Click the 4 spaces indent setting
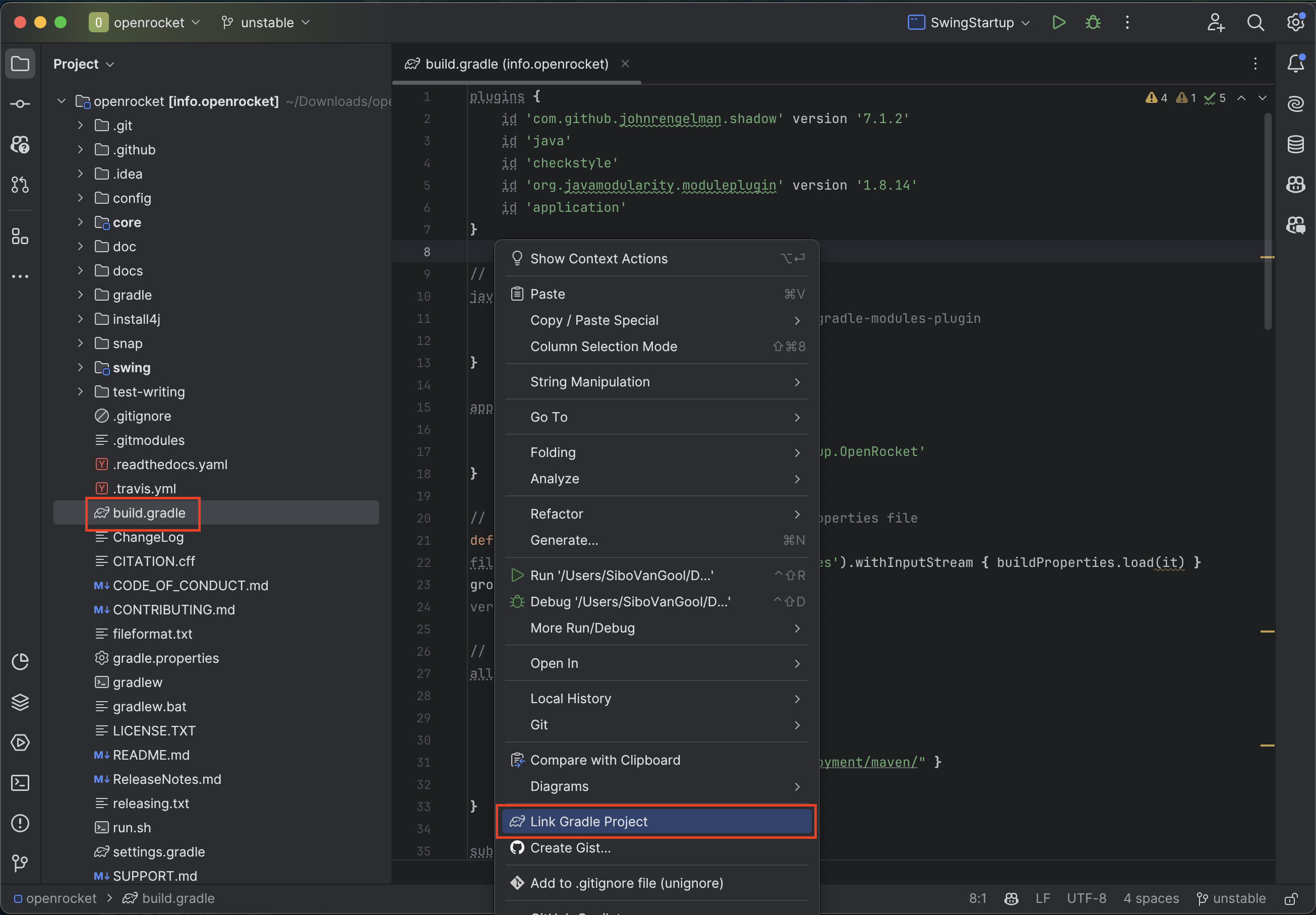Viewport: 1316px width, 915px height. pos(1151,898)
